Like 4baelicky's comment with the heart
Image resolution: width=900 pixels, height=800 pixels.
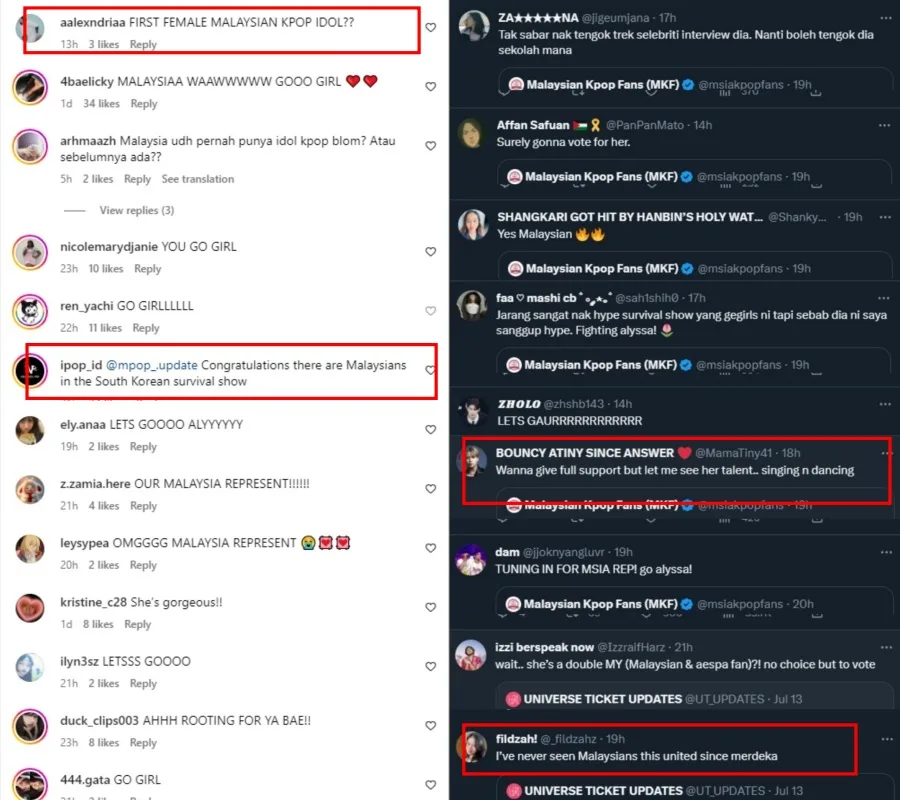coord(431,87)
